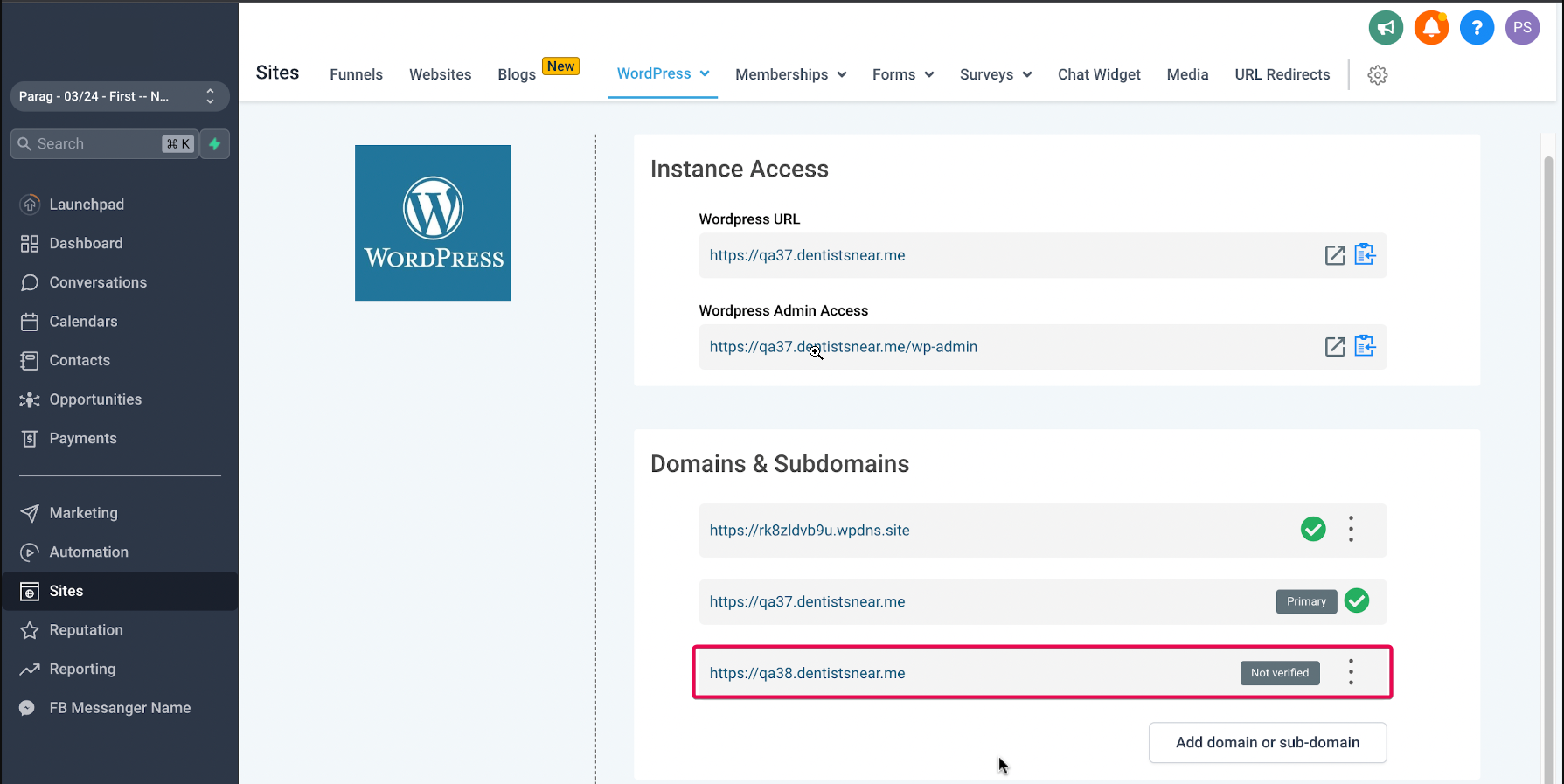Switch to the Websites tab

click(440, 74)
